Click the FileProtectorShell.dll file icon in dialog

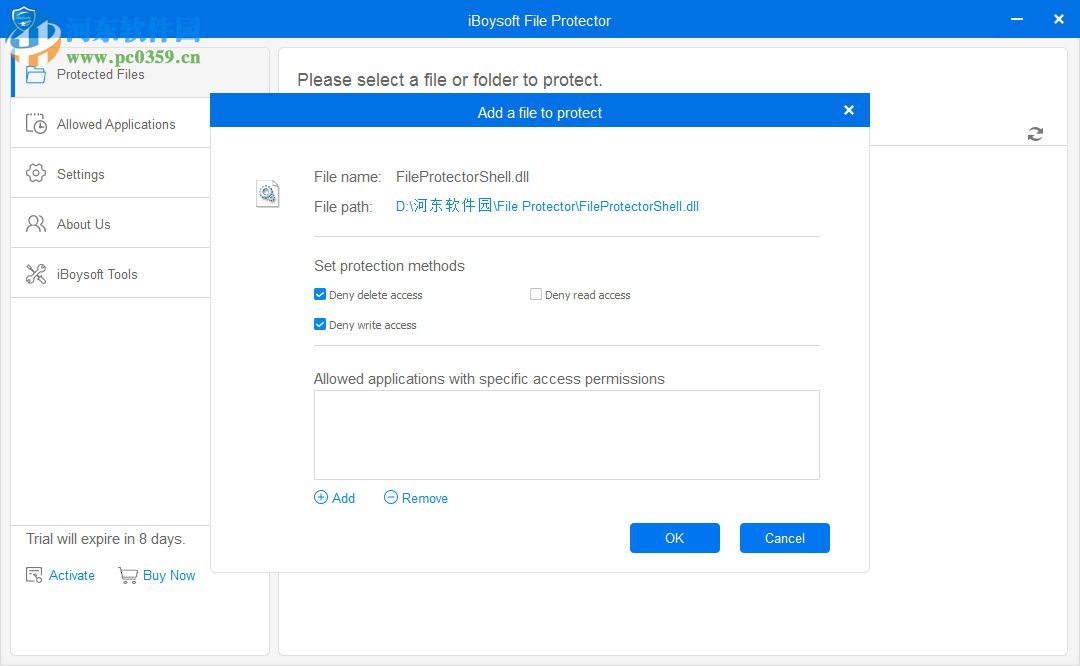[267, 193]
